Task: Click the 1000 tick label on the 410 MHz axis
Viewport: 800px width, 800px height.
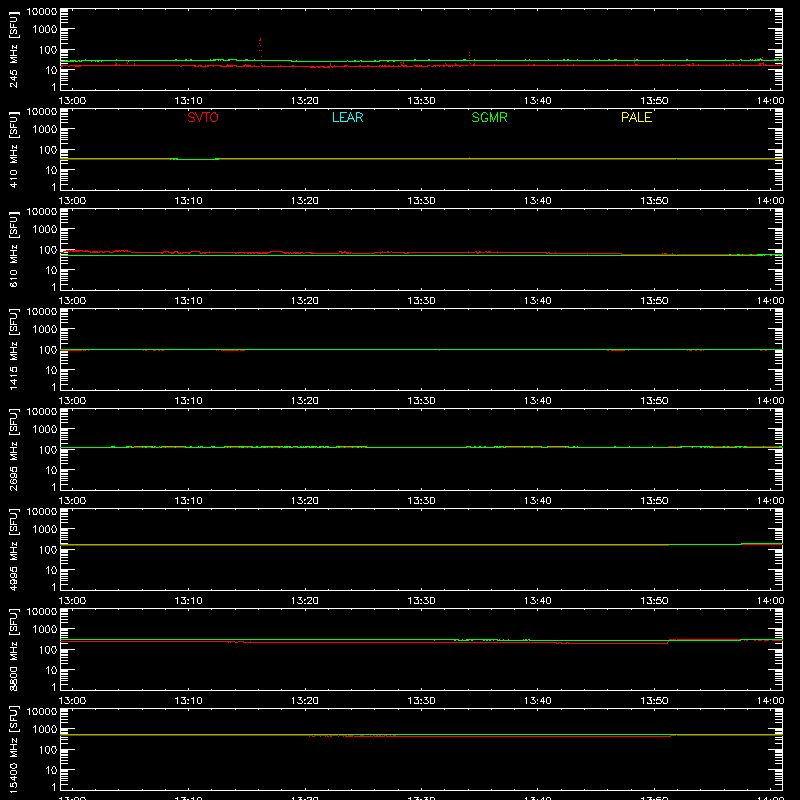Action: 45,130
